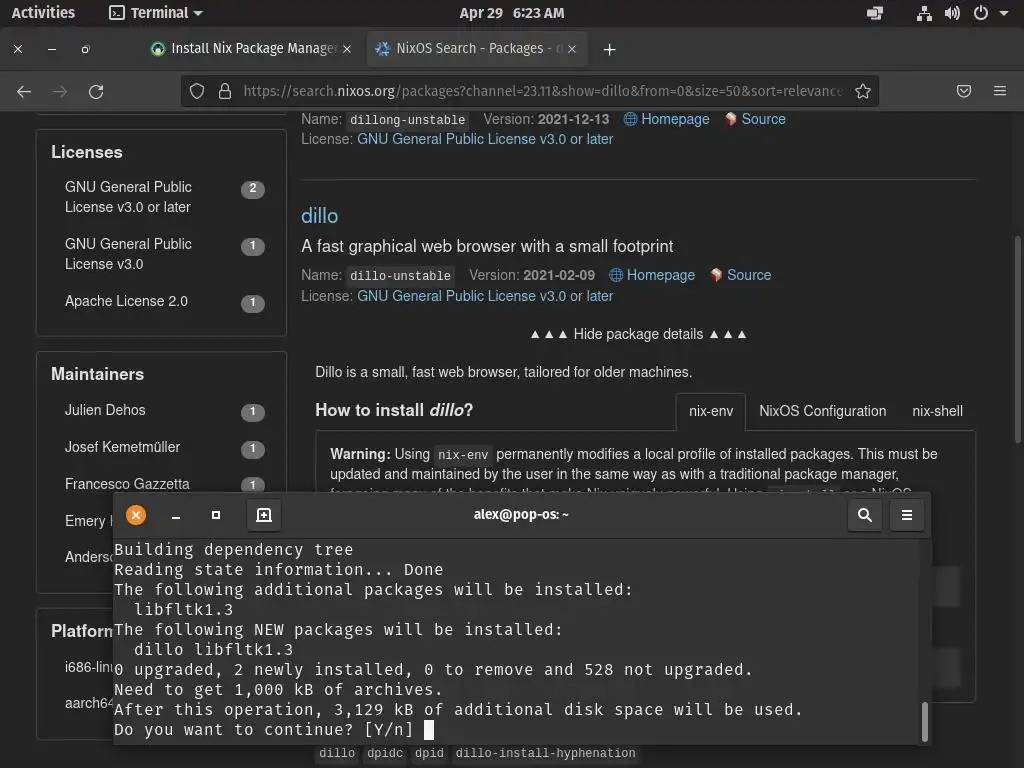Open the Source link for dillo-unstable
The height and width of the screenshot is (768, 1024).
pyautogui.click(x=741, y=275)
